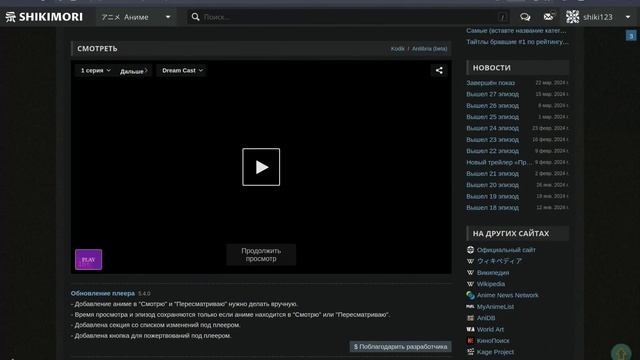Click the MyAnimeList icon
640x360 pixels.
470,307
